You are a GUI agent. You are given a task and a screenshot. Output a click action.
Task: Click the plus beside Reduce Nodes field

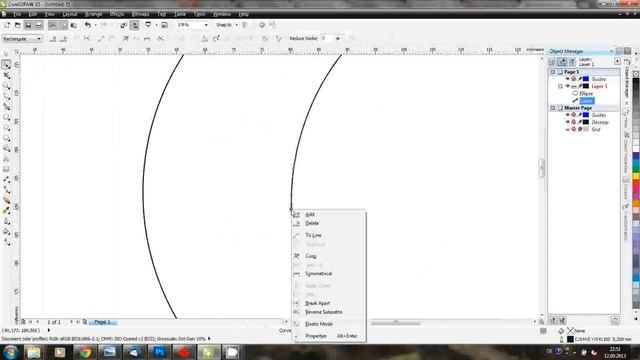[x=338, y=38]
